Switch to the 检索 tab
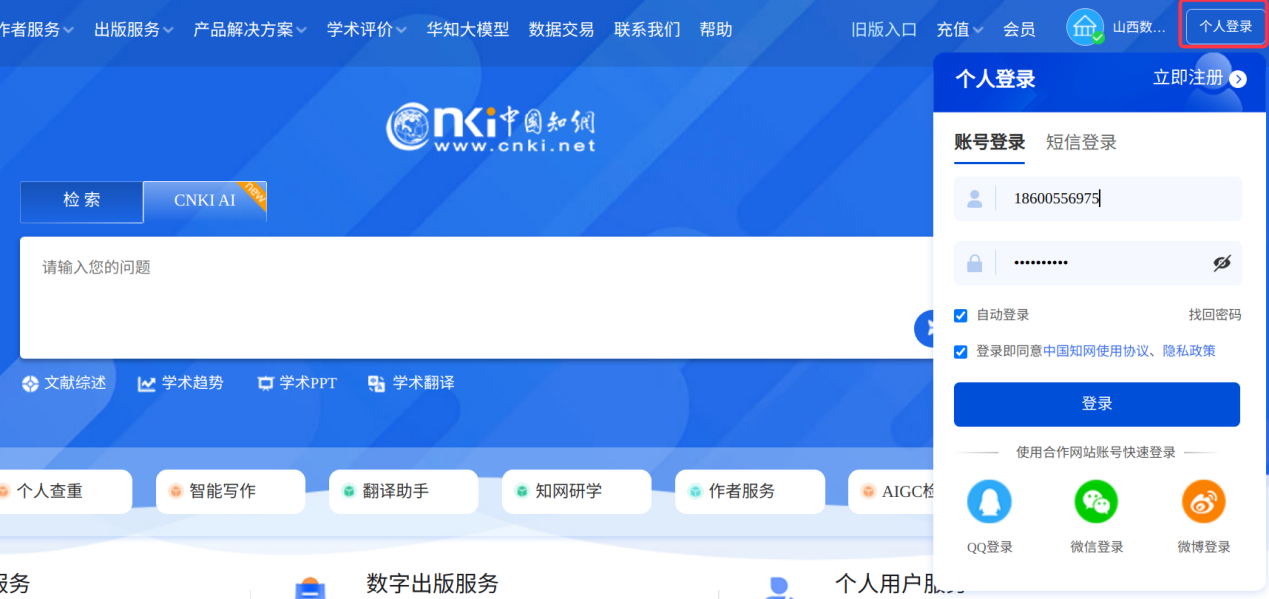This screenshot has width=1269, height=599. pos(82,201)
